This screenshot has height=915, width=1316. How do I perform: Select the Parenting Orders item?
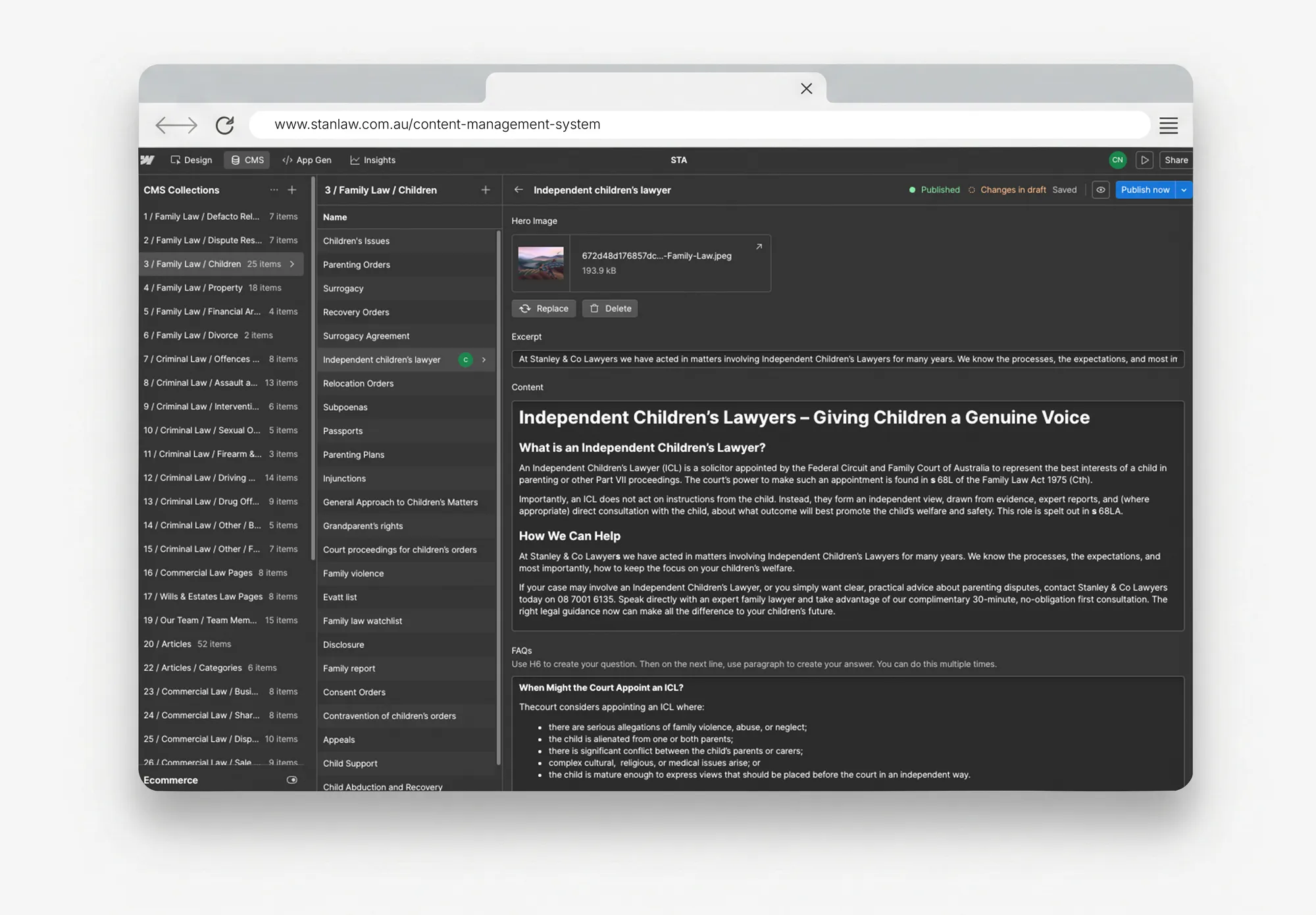click(406, 265)
